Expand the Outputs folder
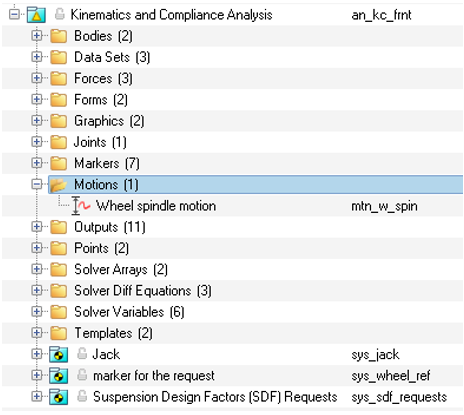This screenshot has width=464, height=415. (37, 227)
